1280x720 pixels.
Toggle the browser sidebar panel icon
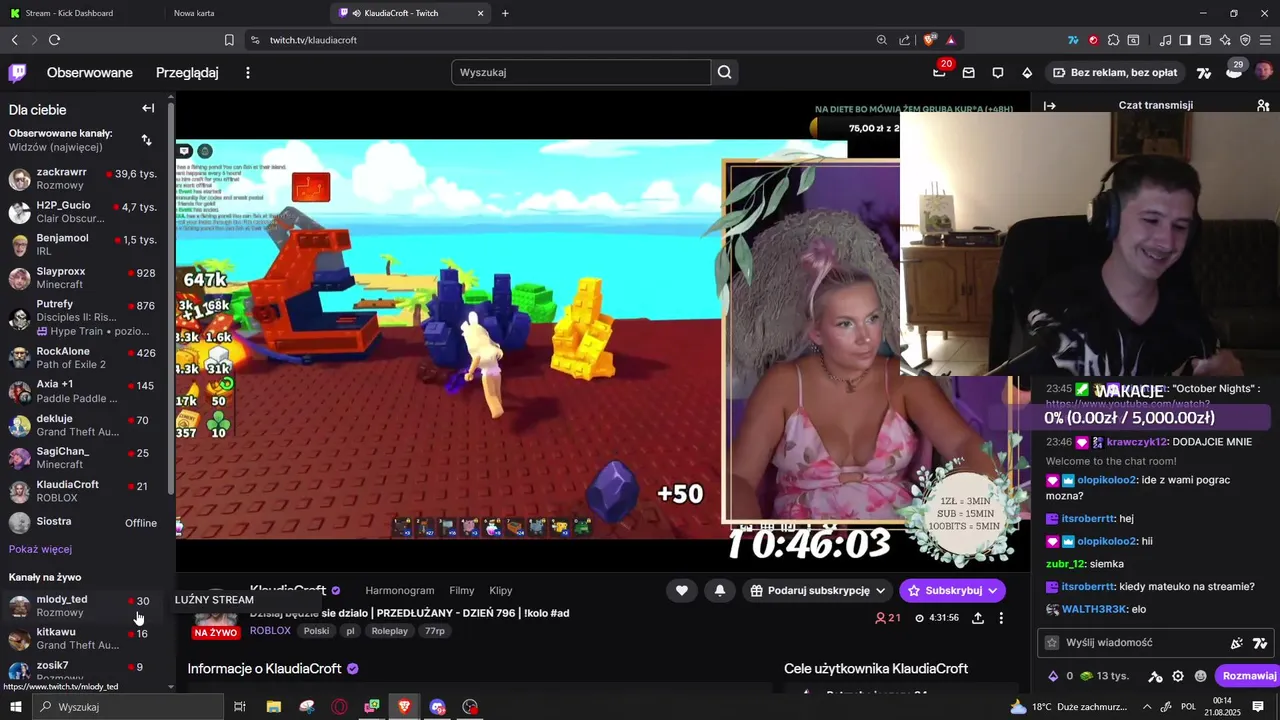[1185, 40]
